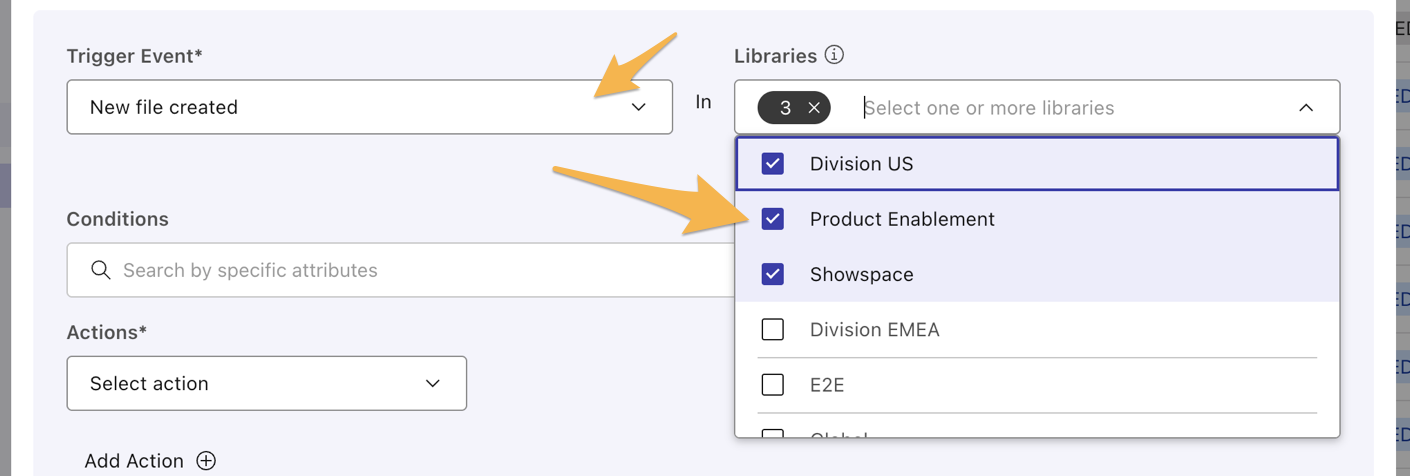Uncheck the Product Enablement checkbox

[773, 219]
